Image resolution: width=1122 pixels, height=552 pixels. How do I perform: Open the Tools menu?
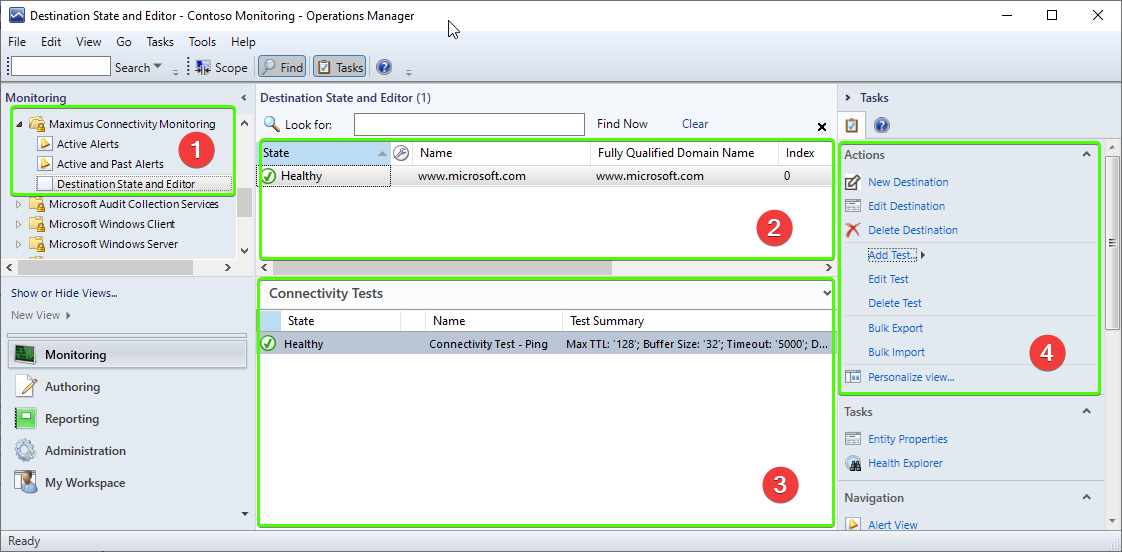(202, 42)
